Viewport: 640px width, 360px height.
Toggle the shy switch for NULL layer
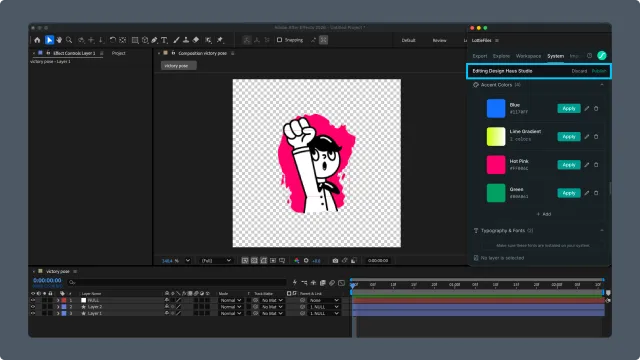pos(167,300)
